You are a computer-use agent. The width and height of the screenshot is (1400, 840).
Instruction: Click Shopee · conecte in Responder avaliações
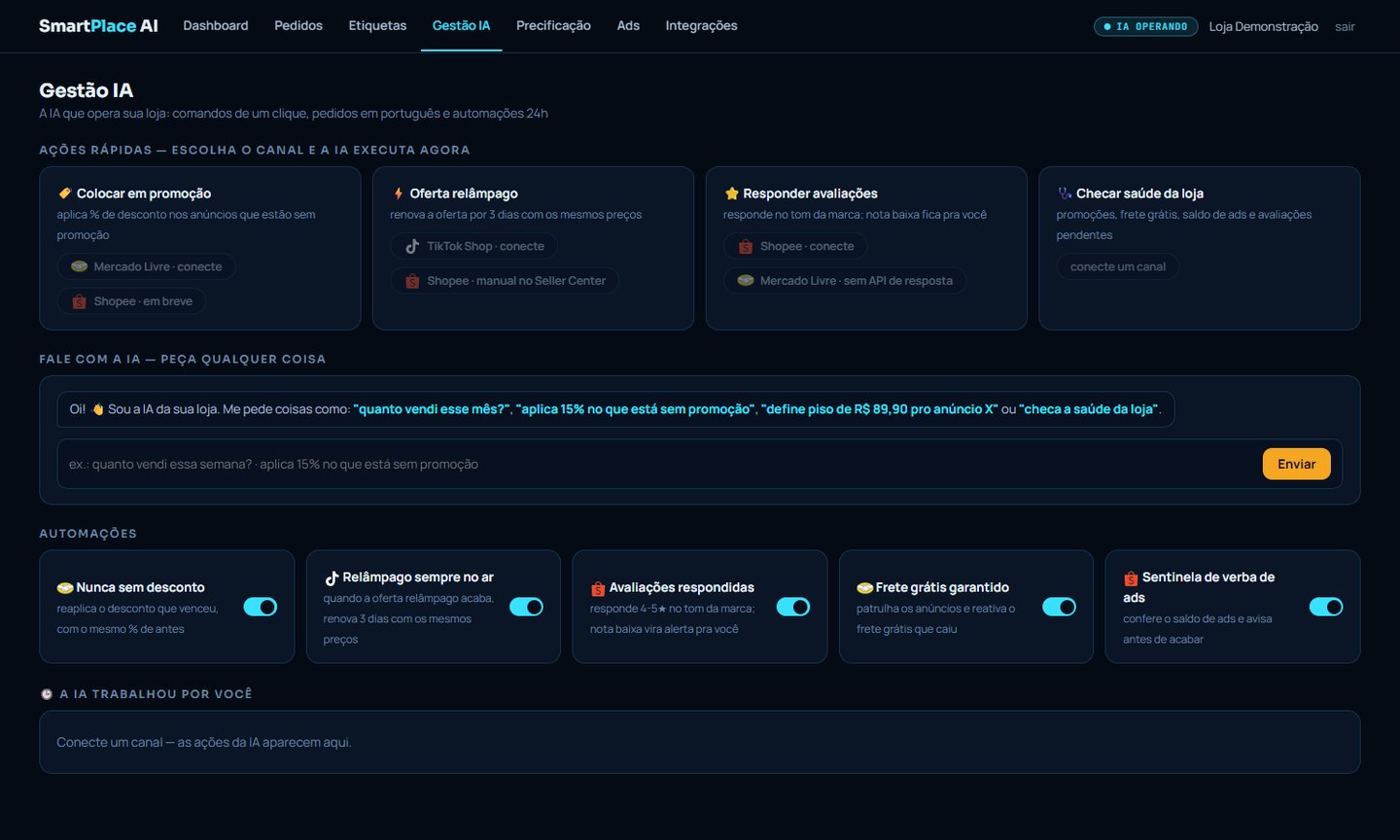tap(795, 246)
